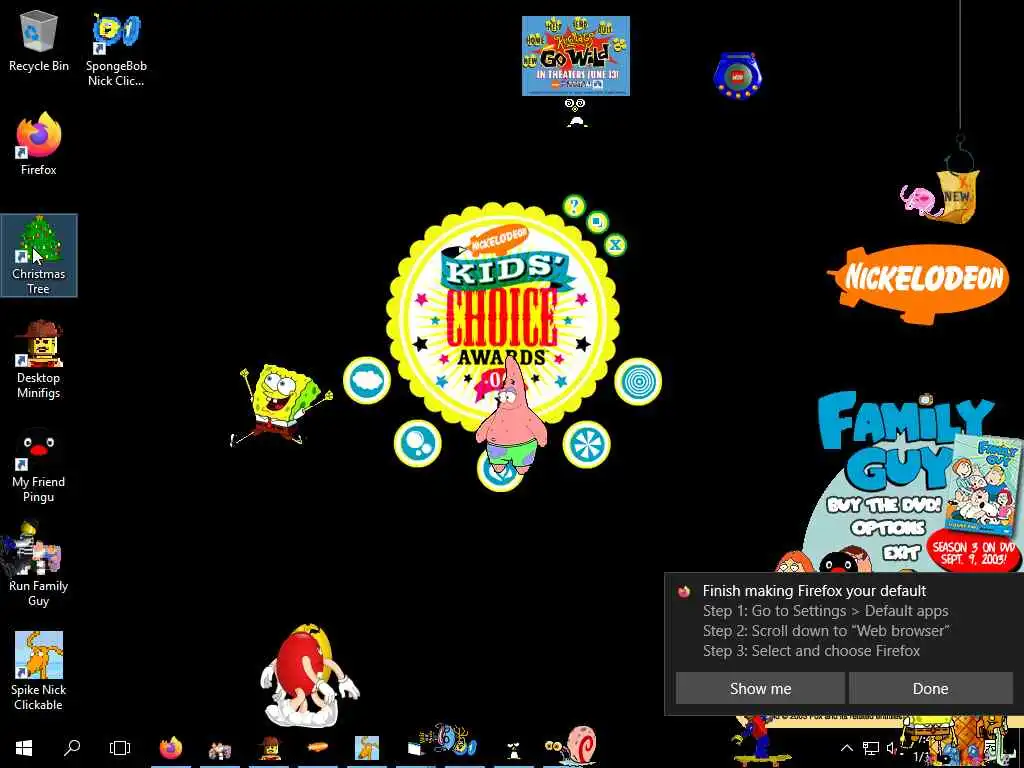
Task: Click the blue LEGO gadget desktop toy
Action: pyautogui.click(x=738, y=76)
